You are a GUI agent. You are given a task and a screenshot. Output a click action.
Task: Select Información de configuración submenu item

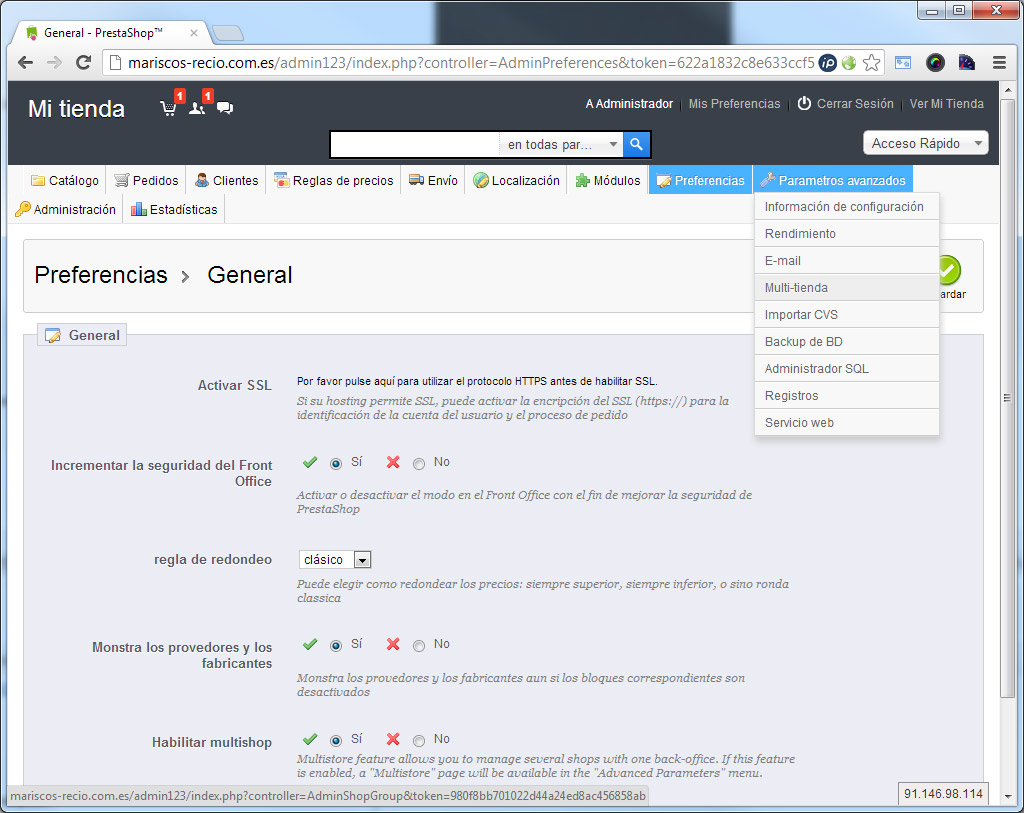[847, 206]
